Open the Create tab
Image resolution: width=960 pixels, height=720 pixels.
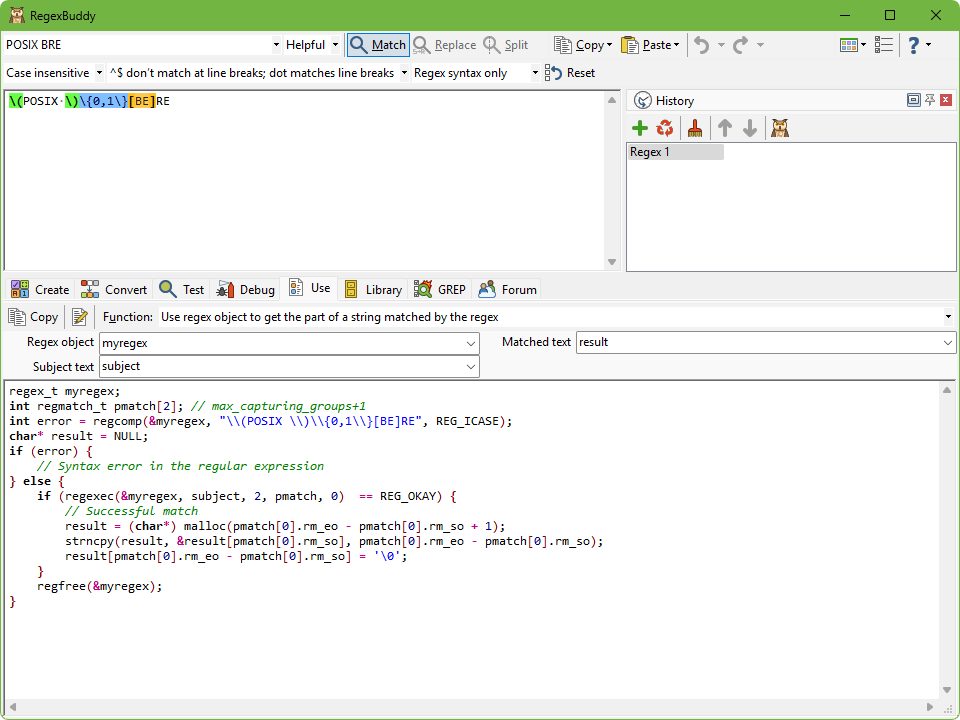40,289
